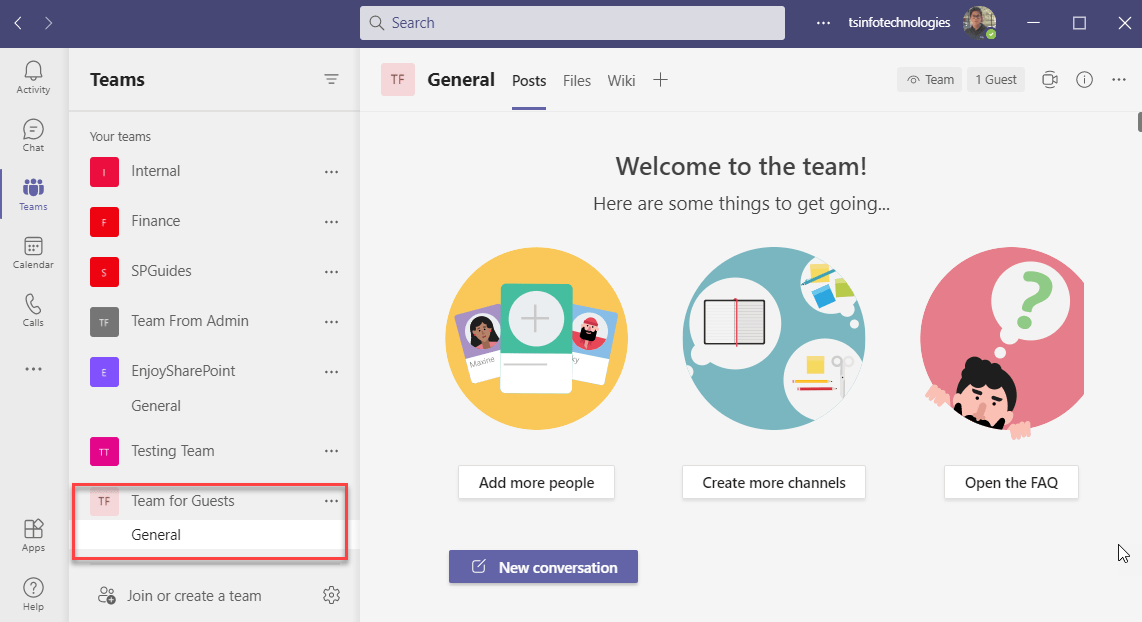This screenshot has width=1142, height=622.
Task: Open more added apps via sidebar ellipsis
Action: (x=32, y=369)
